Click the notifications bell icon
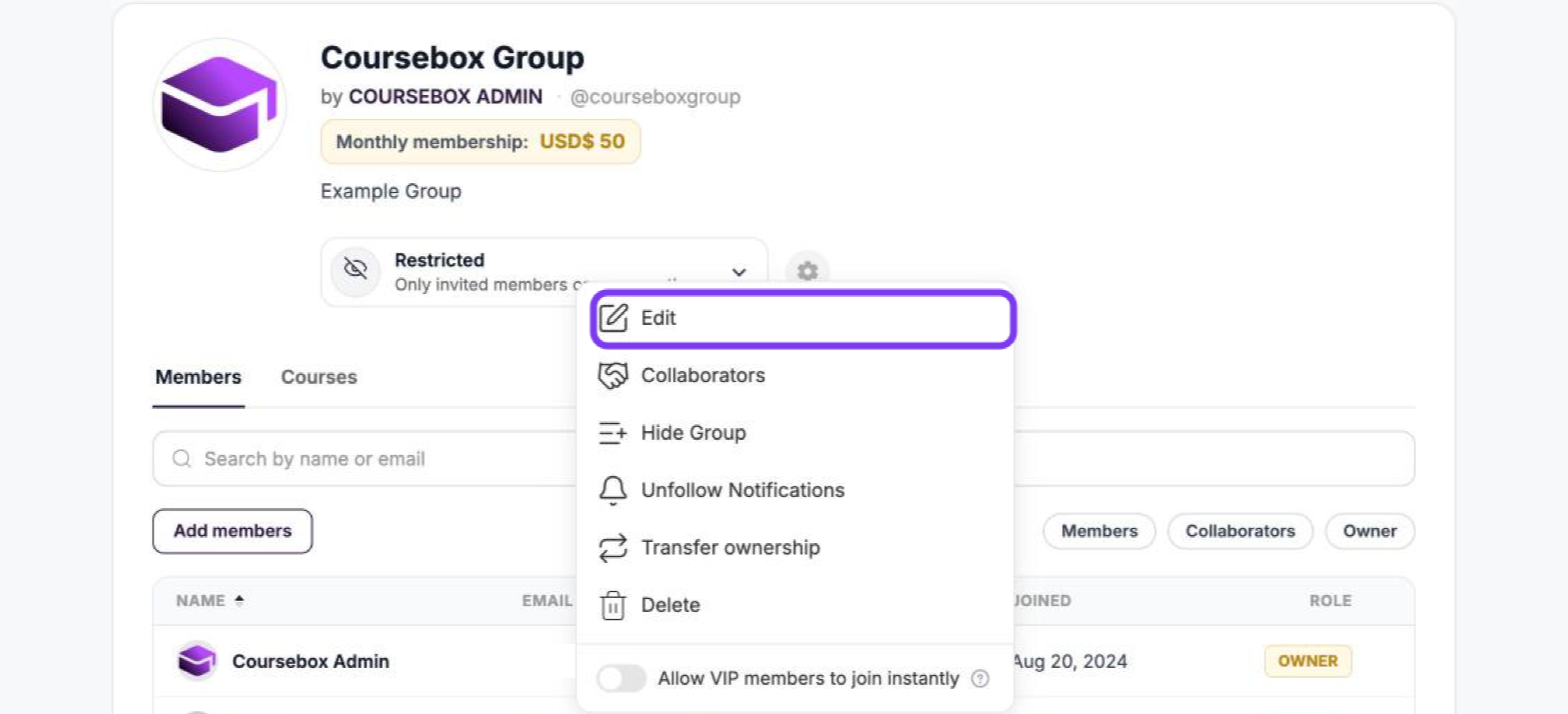1568x714 pixels. click(613, 490)
